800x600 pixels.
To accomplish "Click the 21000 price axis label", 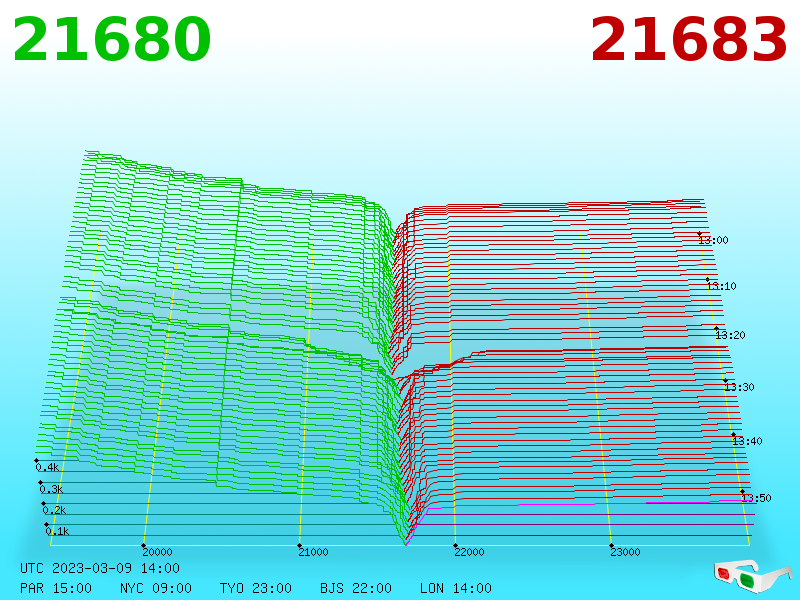I will pos(313,552).
